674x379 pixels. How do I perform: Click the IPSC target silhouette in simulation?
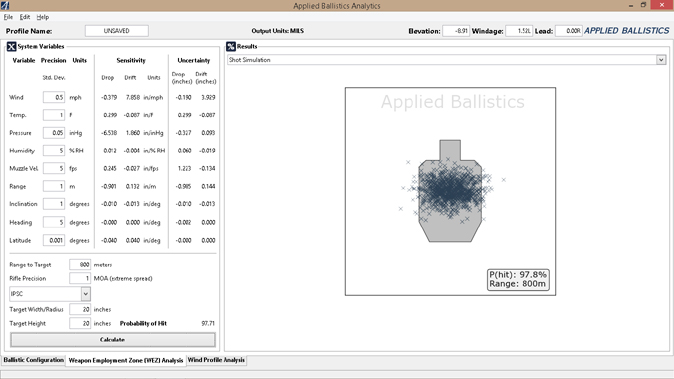[x=450, y=191]
